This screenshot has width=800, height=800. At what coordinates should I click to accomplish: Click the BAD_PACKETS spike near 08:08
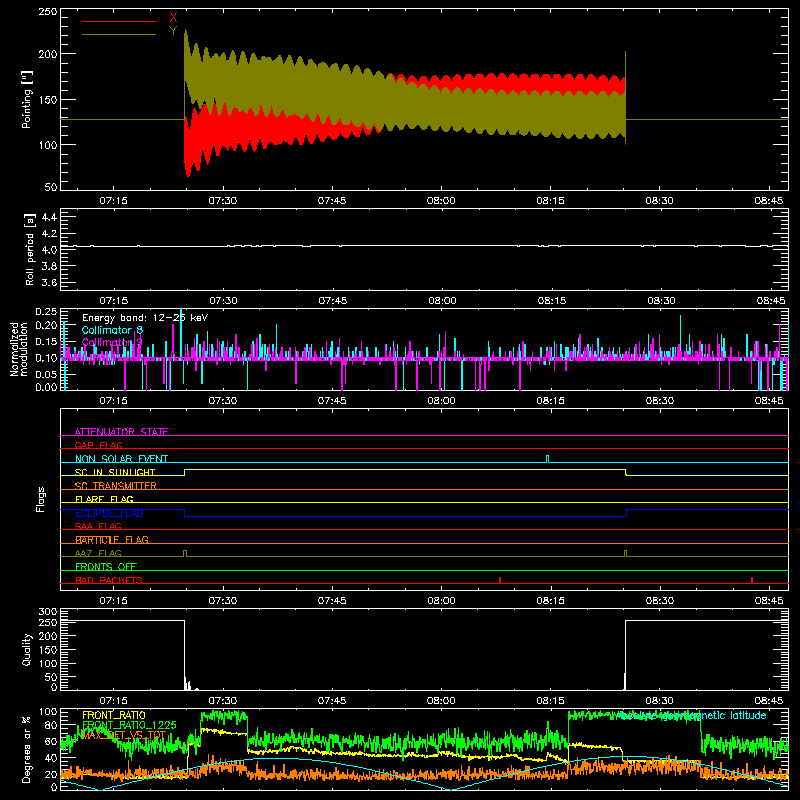500,580
